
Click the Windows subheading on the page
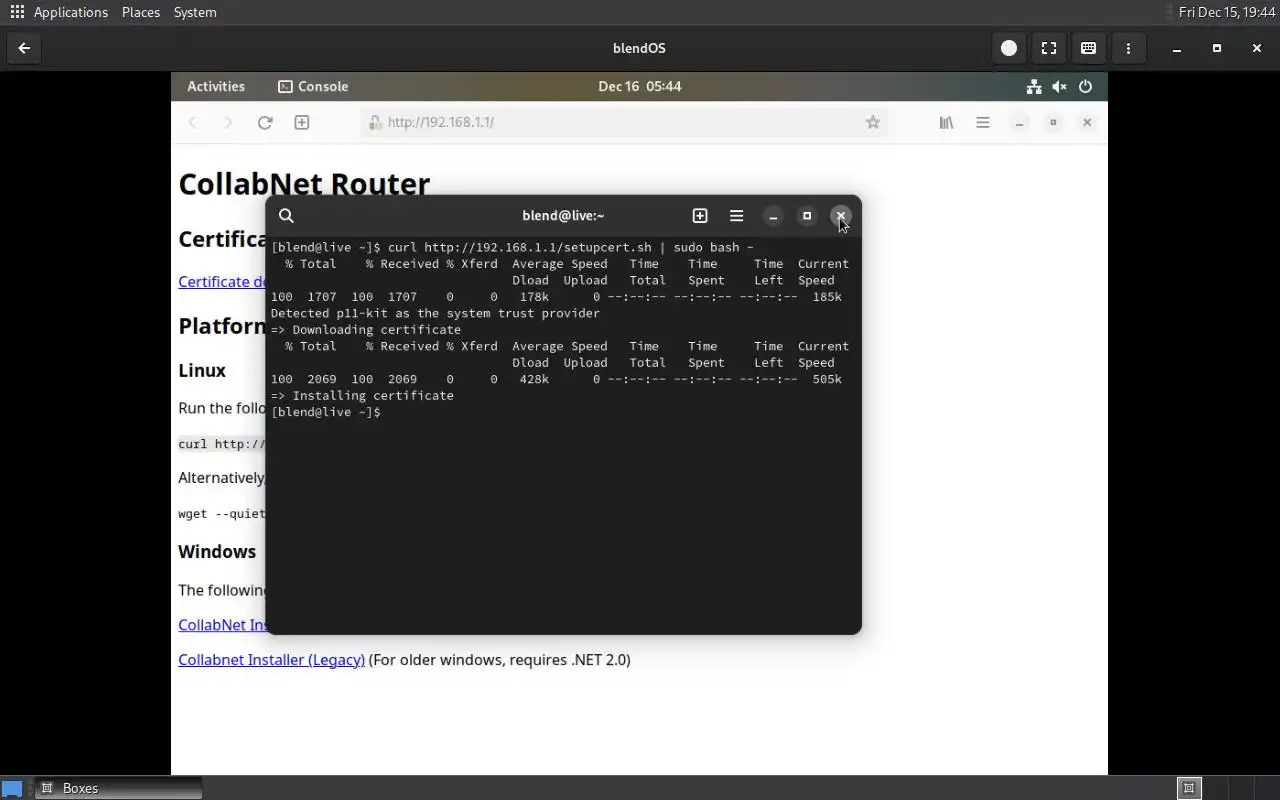coord(217,552)
